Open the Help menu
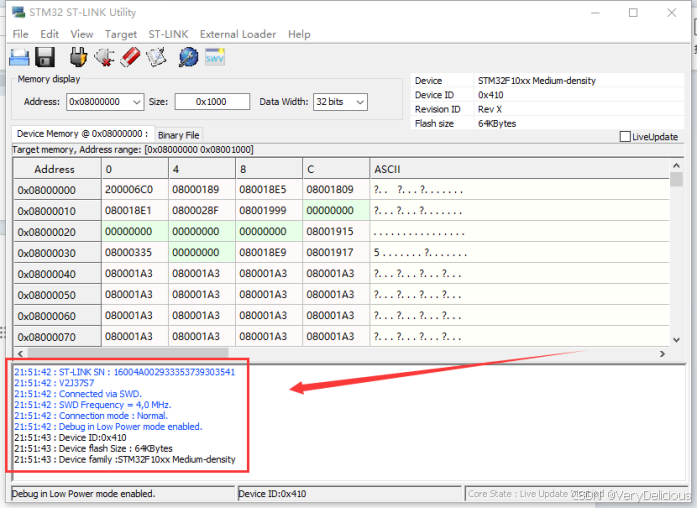This screenshot has width=698, height=509. tap(299, 34)
